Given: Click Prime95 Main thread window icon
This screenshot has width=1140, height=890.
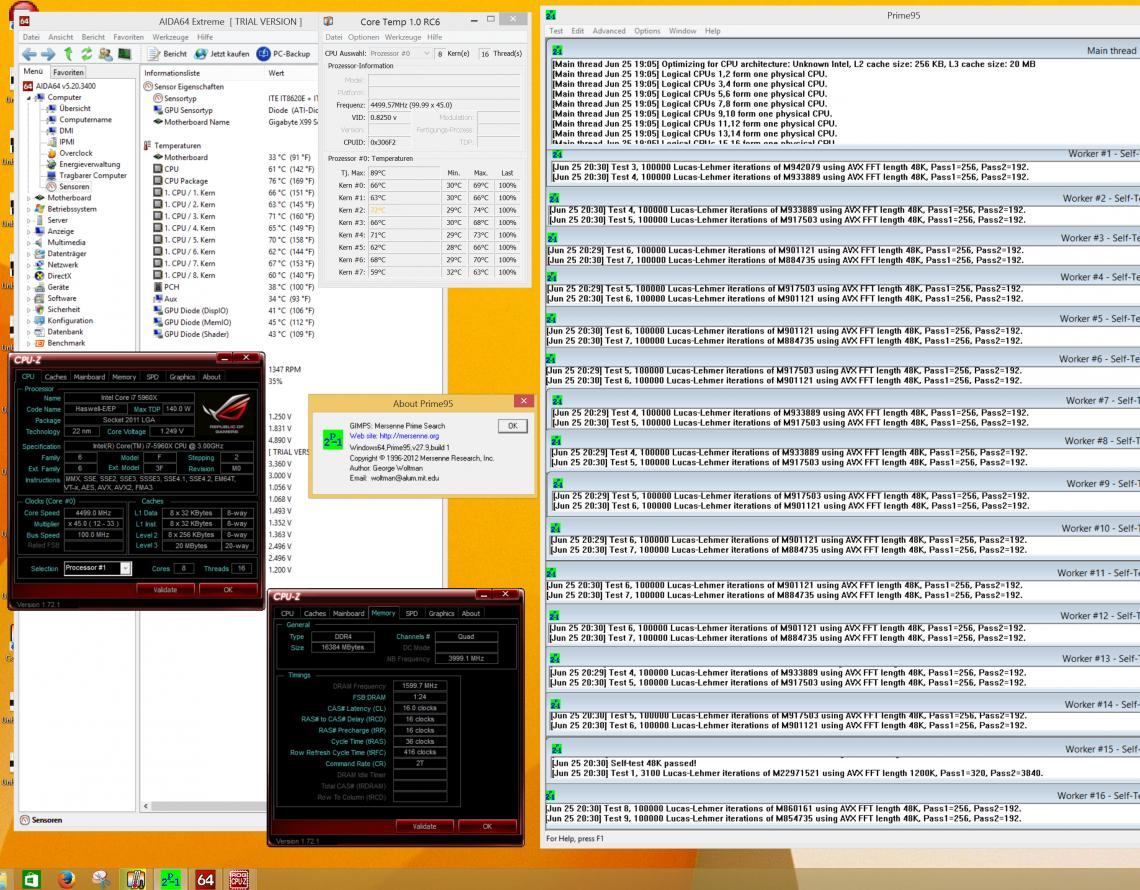Looking at the screenshot, I should [558, 50].
